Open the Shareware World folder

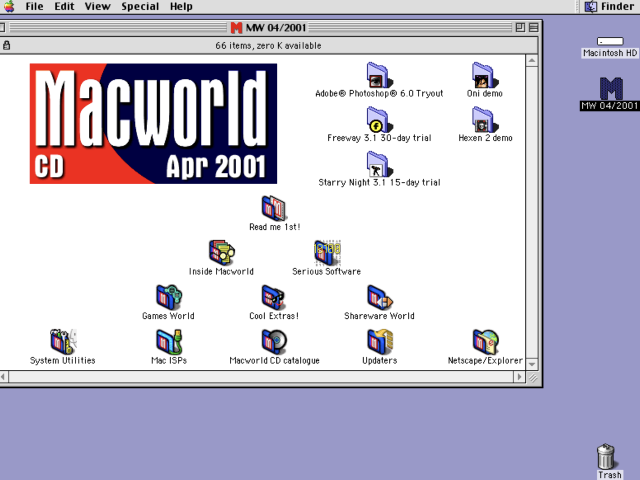[x=380, y=297]
